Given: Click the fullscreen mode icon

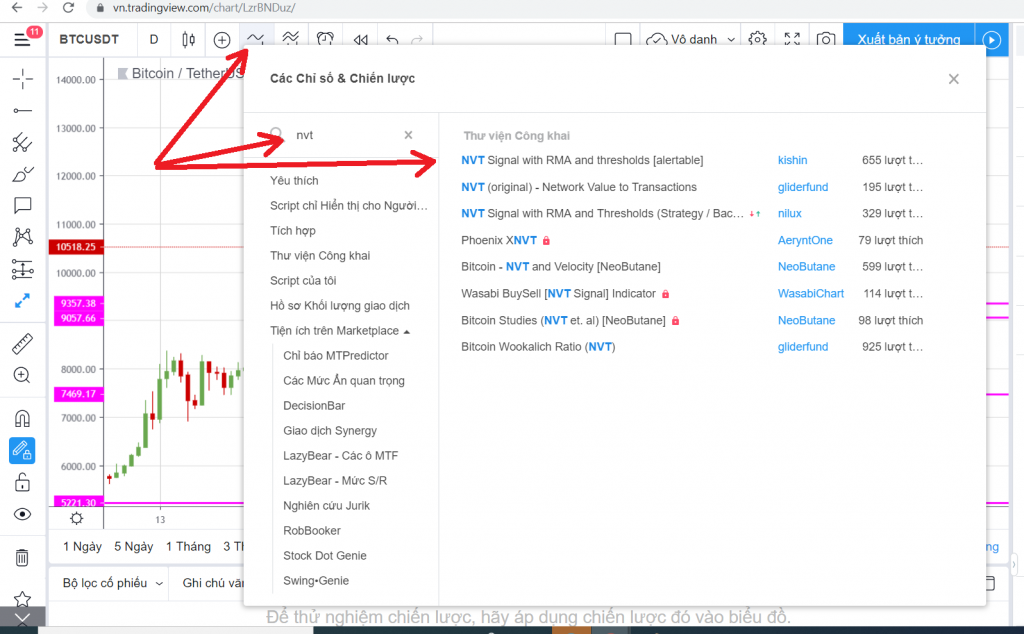Looking at the screenshot, I should (792, 39).
